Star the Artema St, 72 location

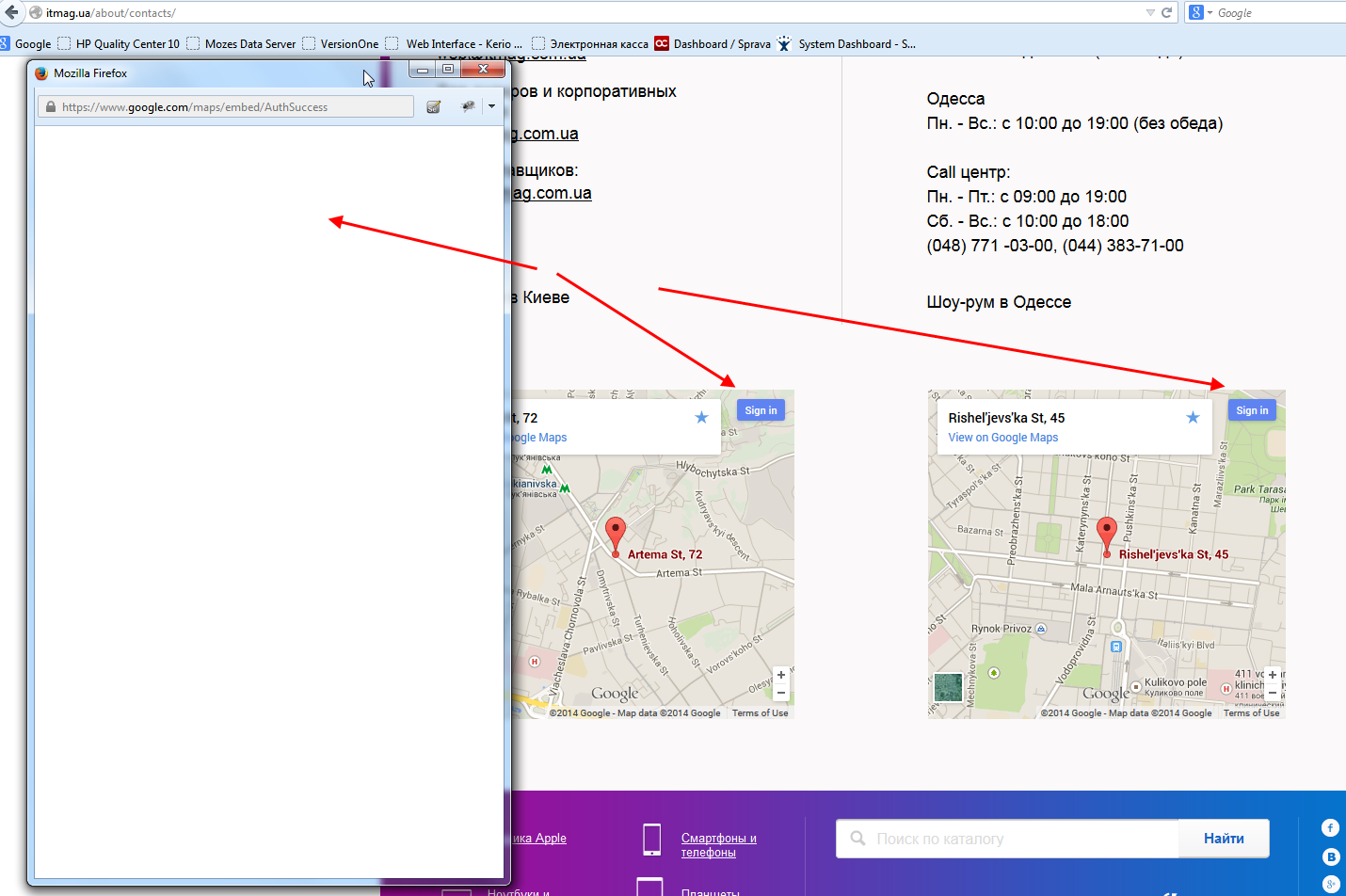point(701,417)
